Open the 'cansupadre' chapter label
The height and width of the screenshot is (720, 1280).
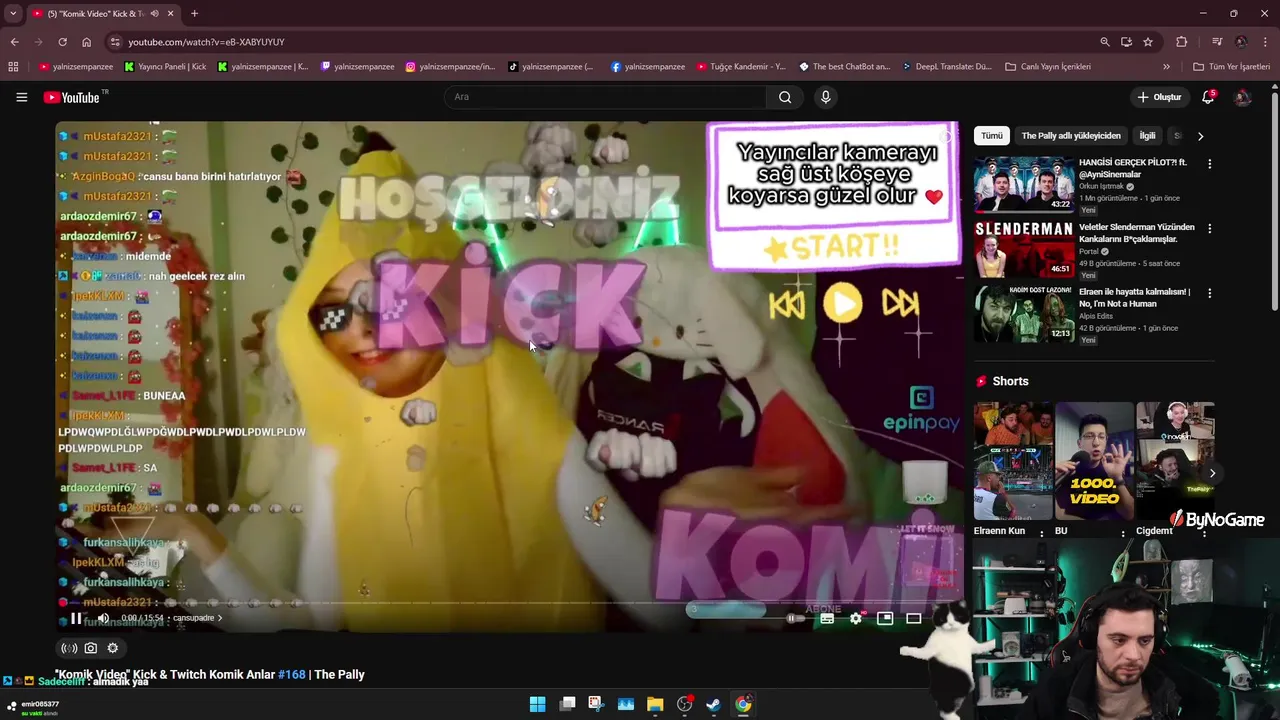click(198, 618)
